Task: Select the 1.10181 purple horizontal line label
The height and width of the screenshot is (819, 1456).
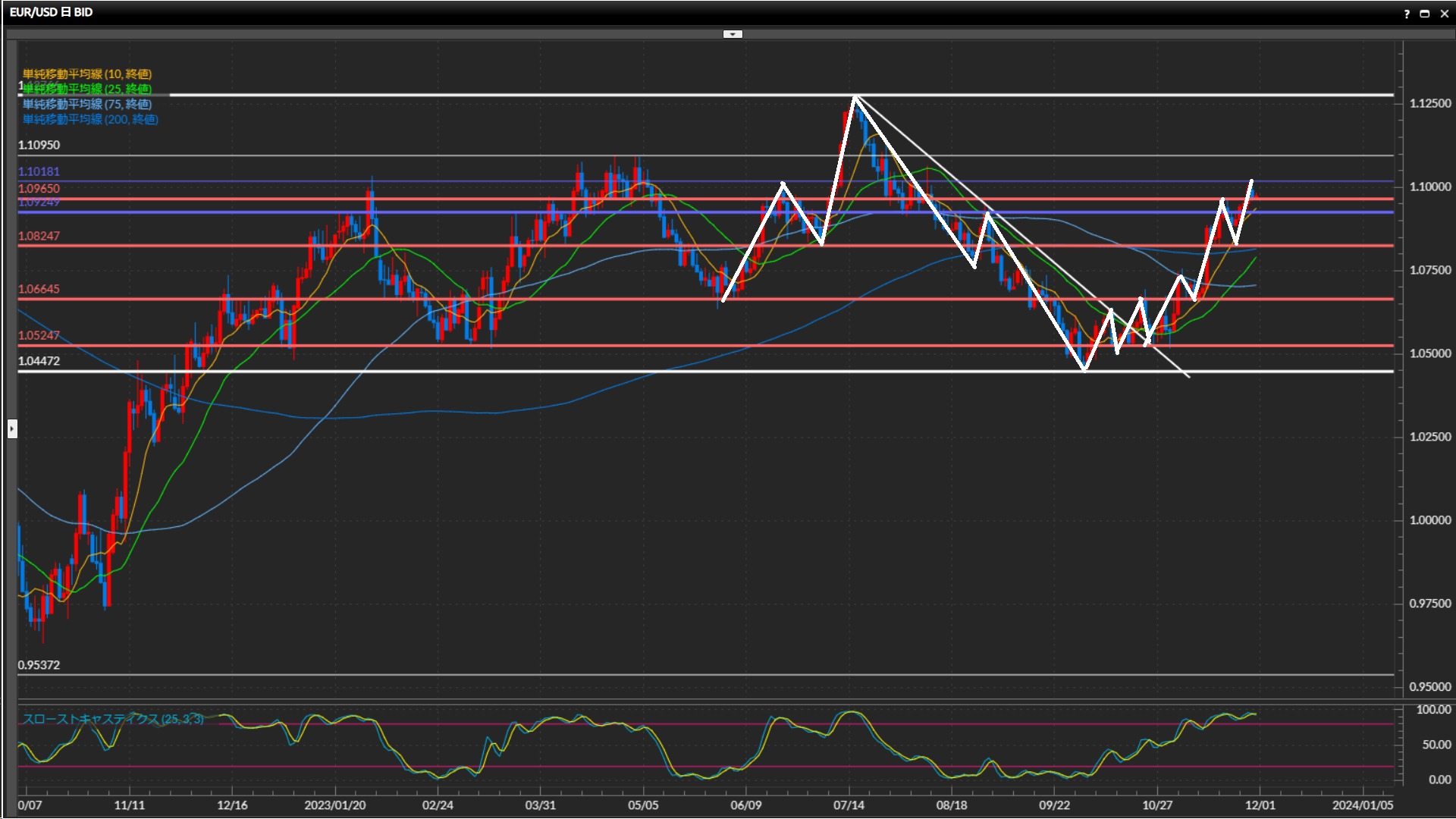Action: (x=39, y=171)
